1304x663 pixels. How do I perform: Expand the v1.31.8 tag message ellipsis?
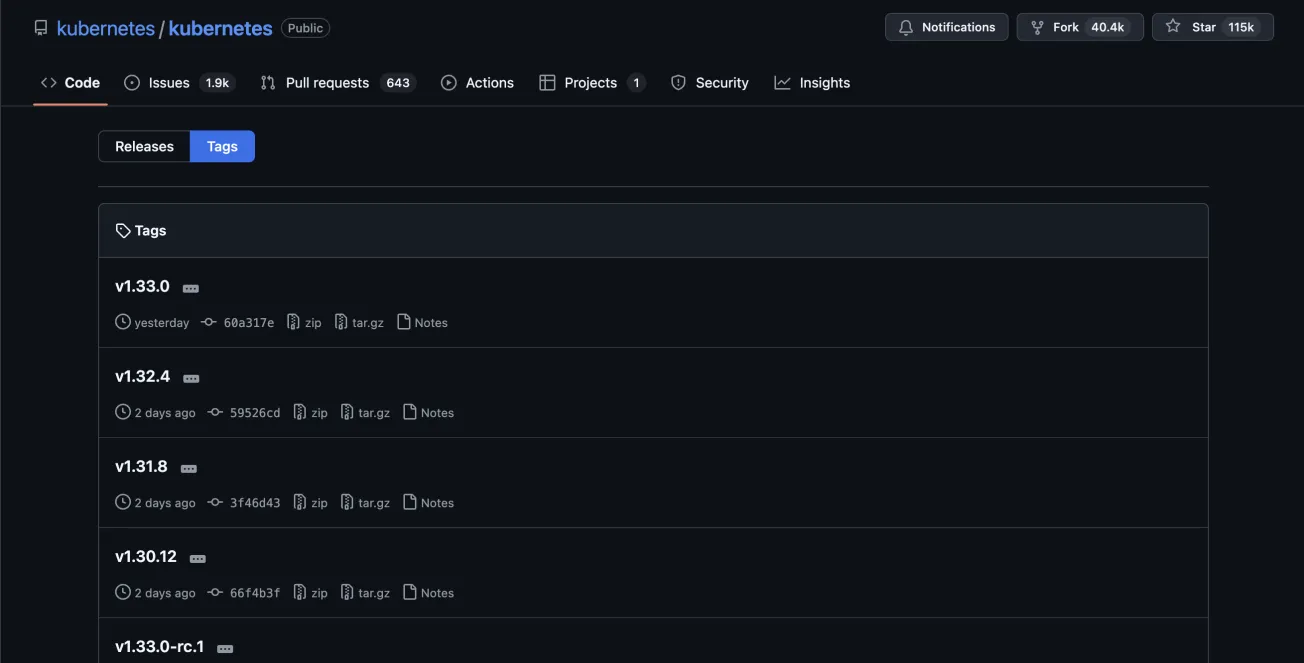[x=189, y=469]
